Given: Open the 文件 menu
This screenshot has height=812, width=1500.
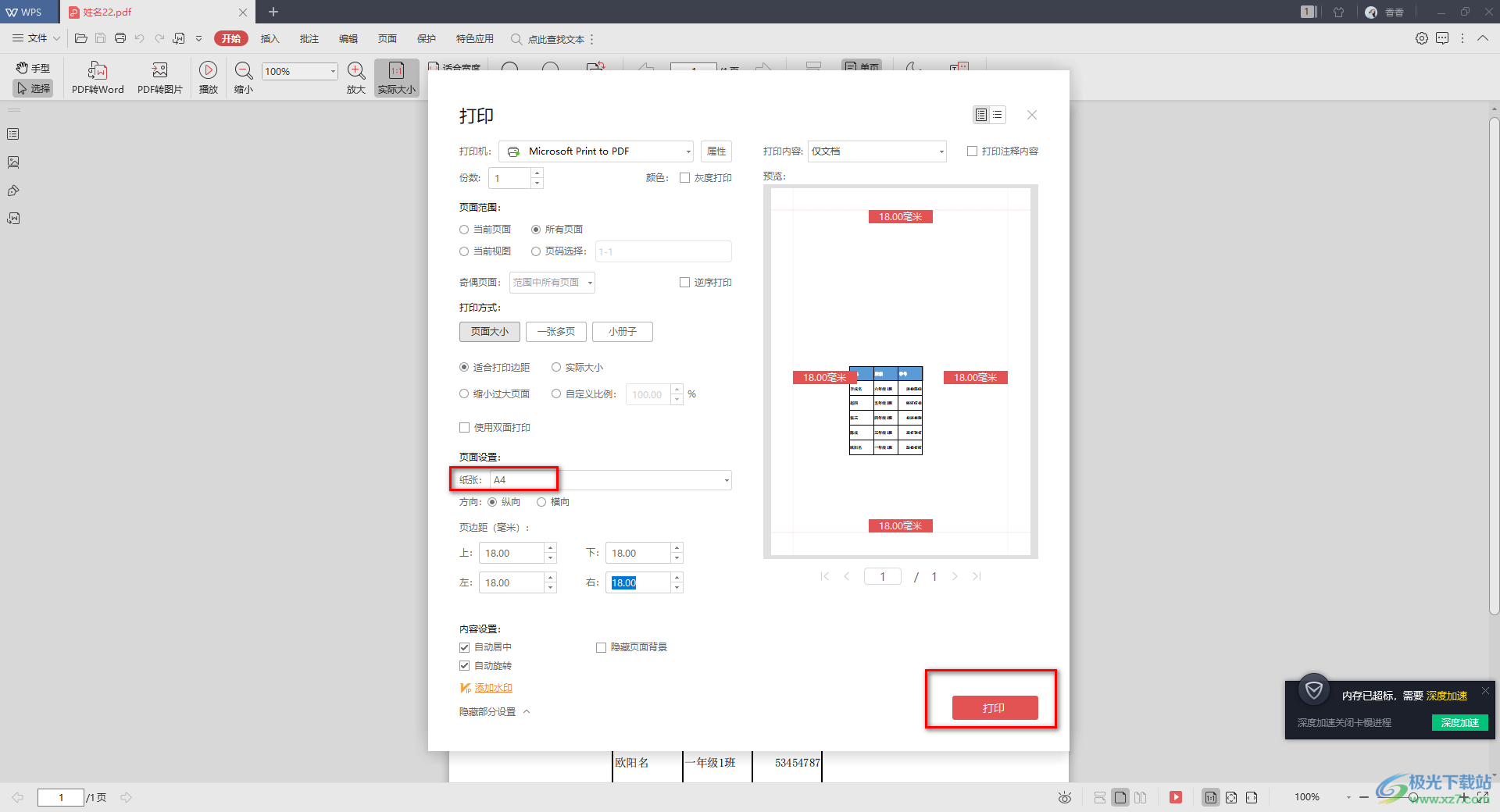Looking at the screenshot, I should 36,38.
